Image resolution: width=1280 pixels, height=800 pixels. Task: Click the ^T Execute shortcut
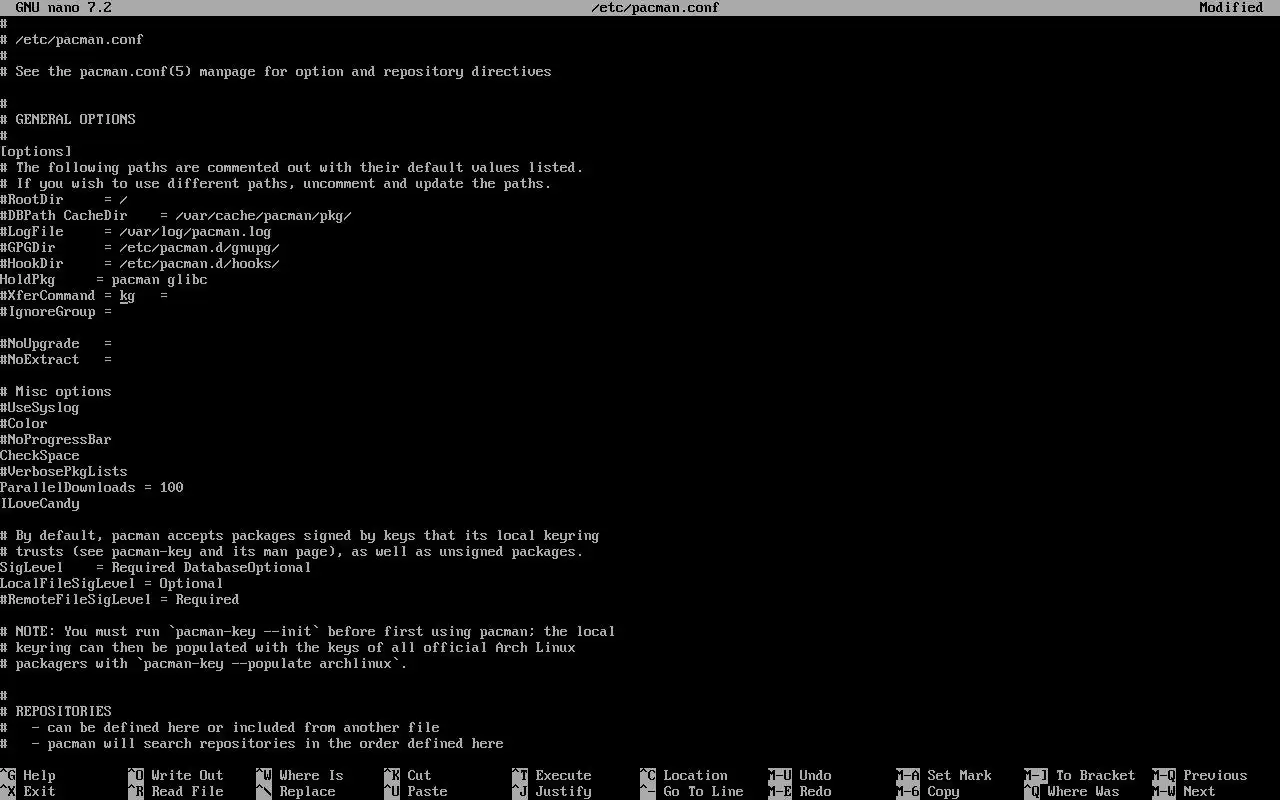[552, 775]
